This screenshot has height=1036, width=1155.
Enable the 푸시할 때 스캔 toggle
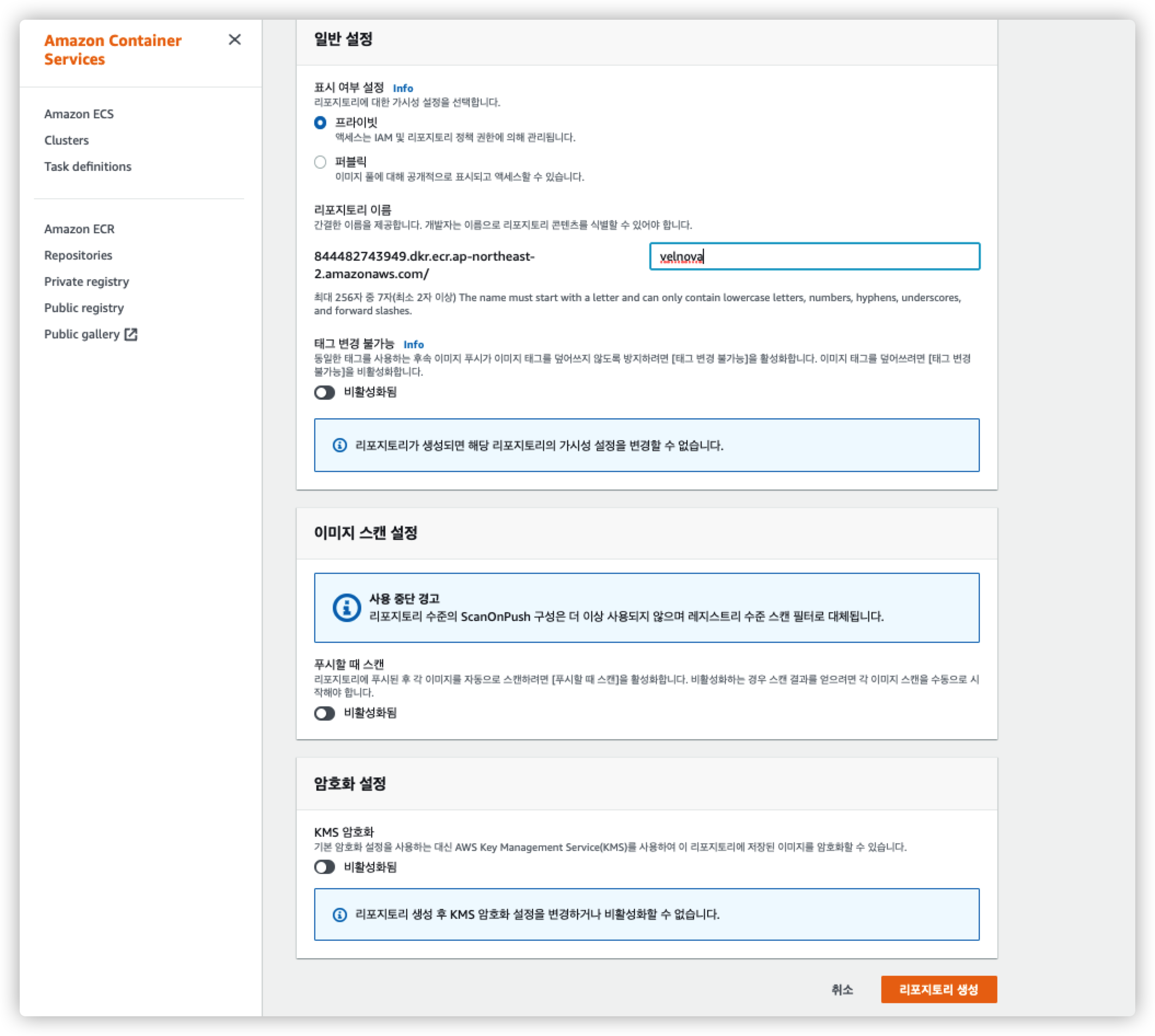tap(325, 713)
